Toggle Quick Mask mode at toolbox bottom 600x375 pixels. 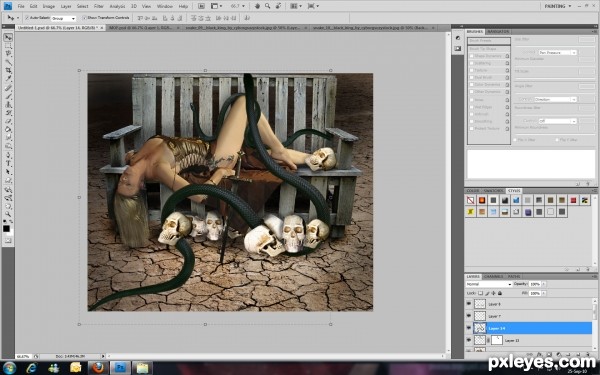coord(8,241)
